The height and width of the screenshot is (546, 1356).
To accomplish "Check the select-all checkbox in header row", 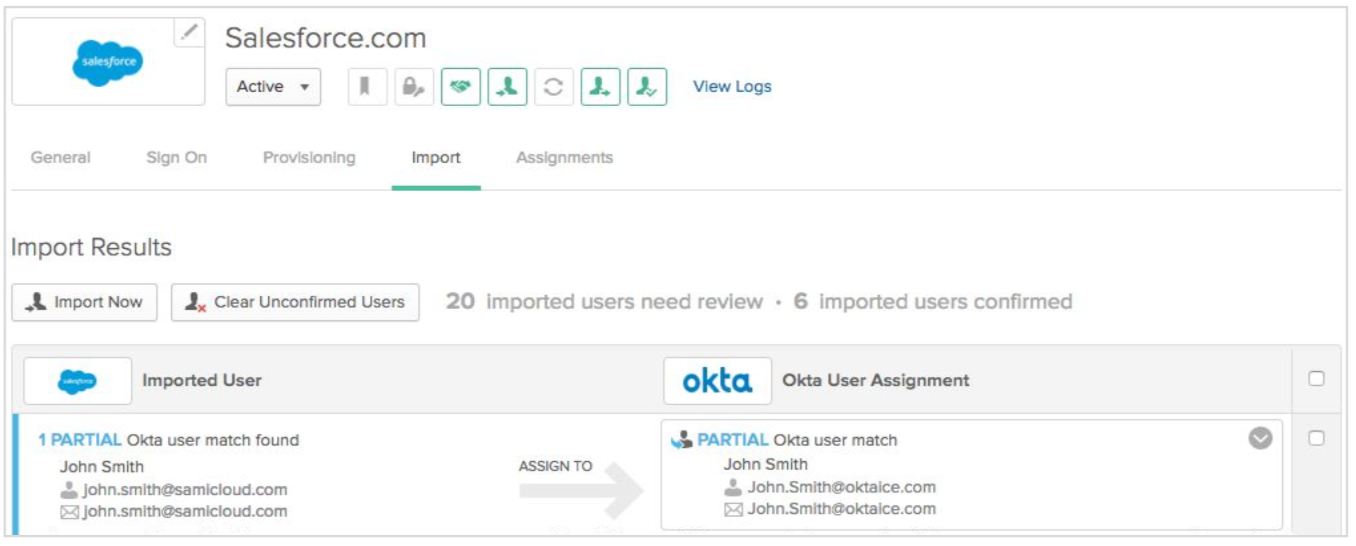I will 1316,379.
